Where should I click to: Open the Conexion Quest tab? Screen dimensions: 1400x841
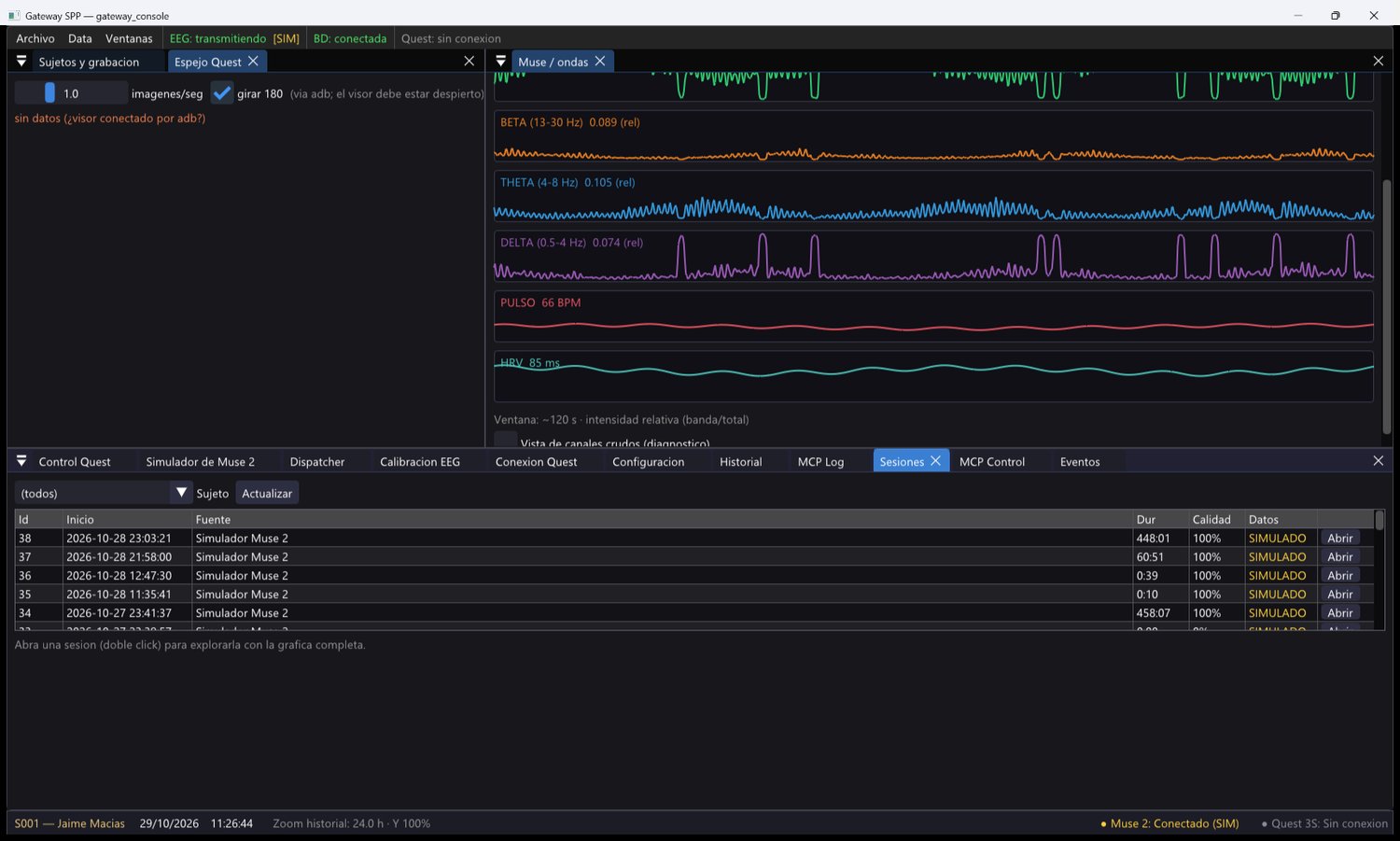536,462
